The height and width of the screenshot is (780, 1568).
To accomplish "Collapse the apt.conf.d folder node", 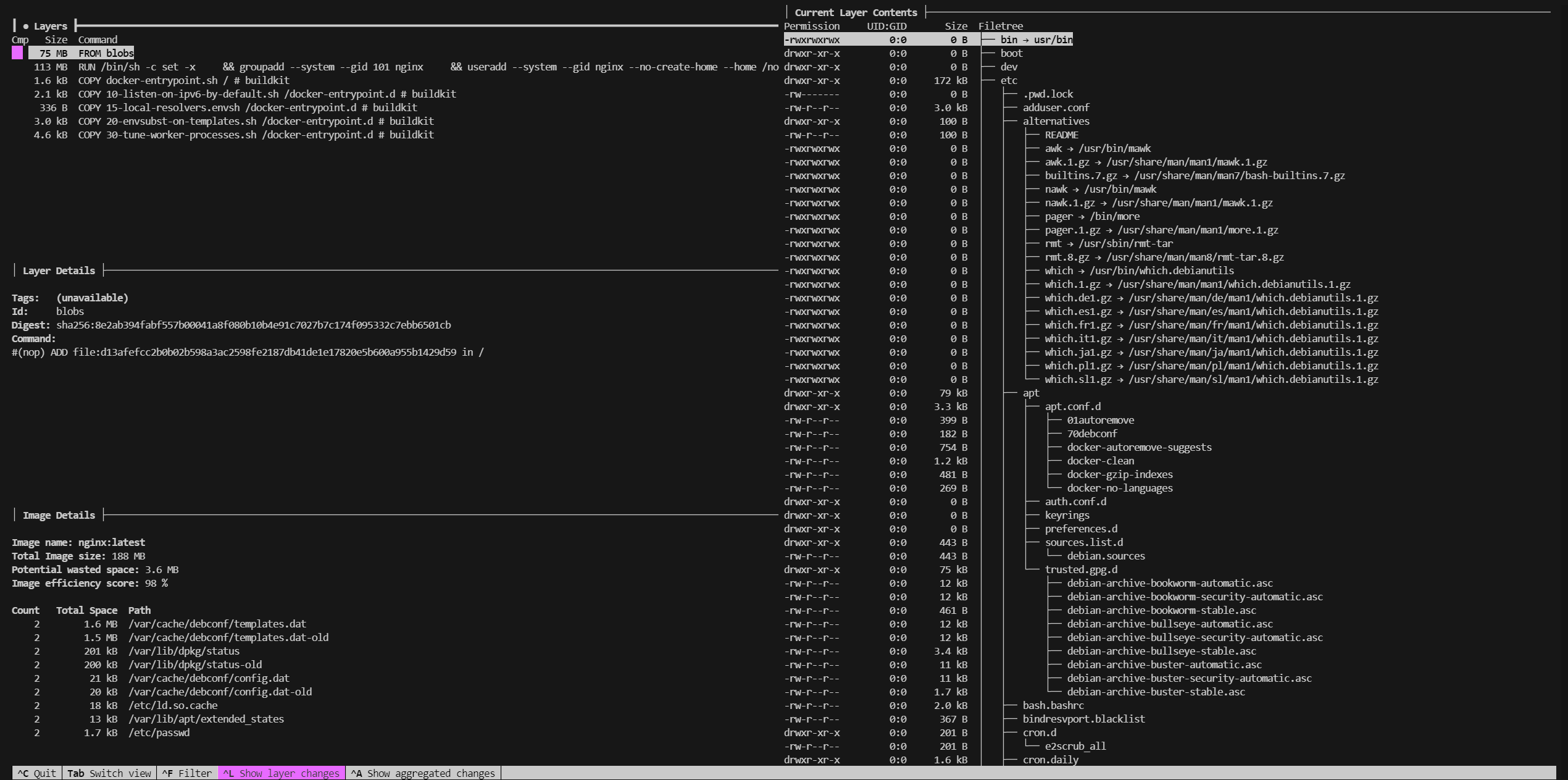I will click(x=1072, y=406).
